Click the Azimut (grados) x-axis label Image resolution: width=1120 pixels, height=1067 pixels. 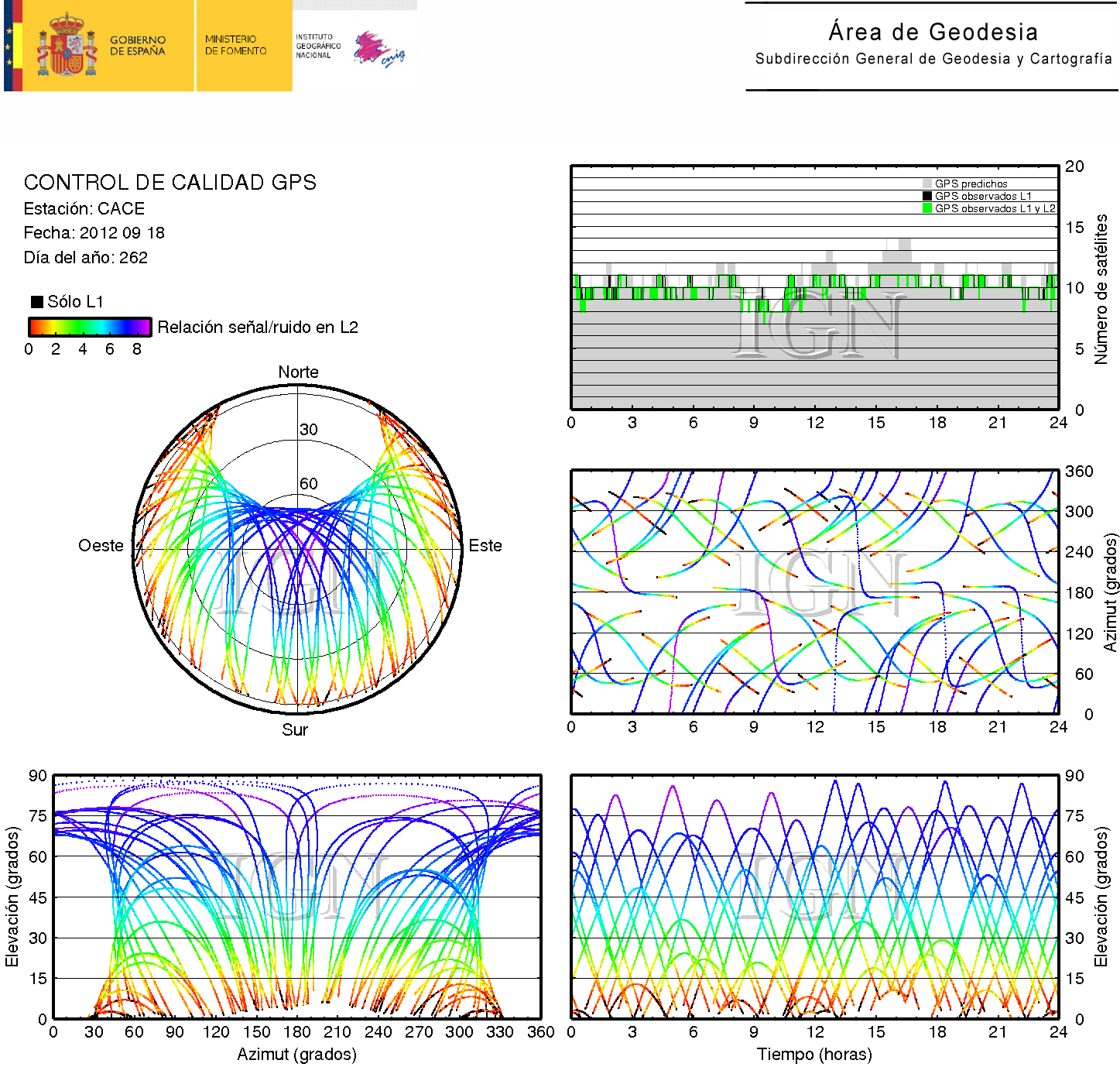pos(296,1055)
